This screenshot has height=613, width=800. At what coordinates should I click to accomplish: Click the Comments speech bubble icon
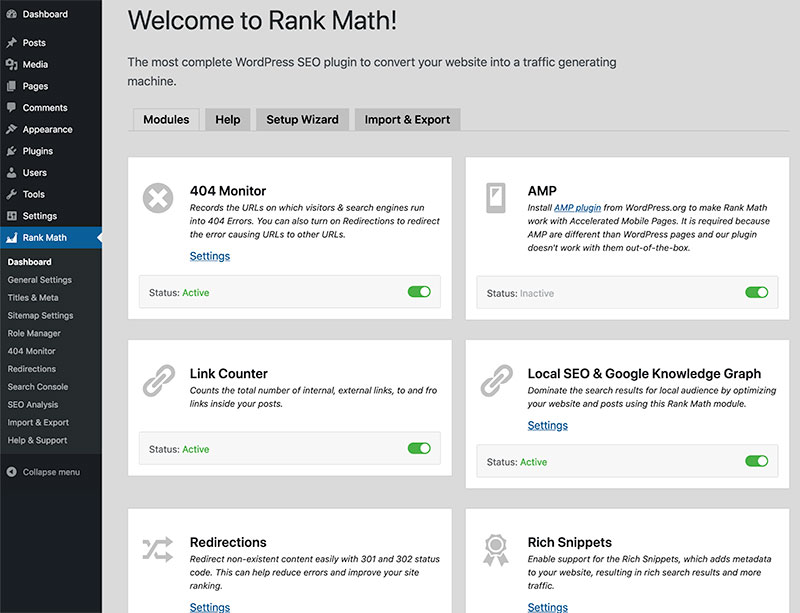[11, 108]
